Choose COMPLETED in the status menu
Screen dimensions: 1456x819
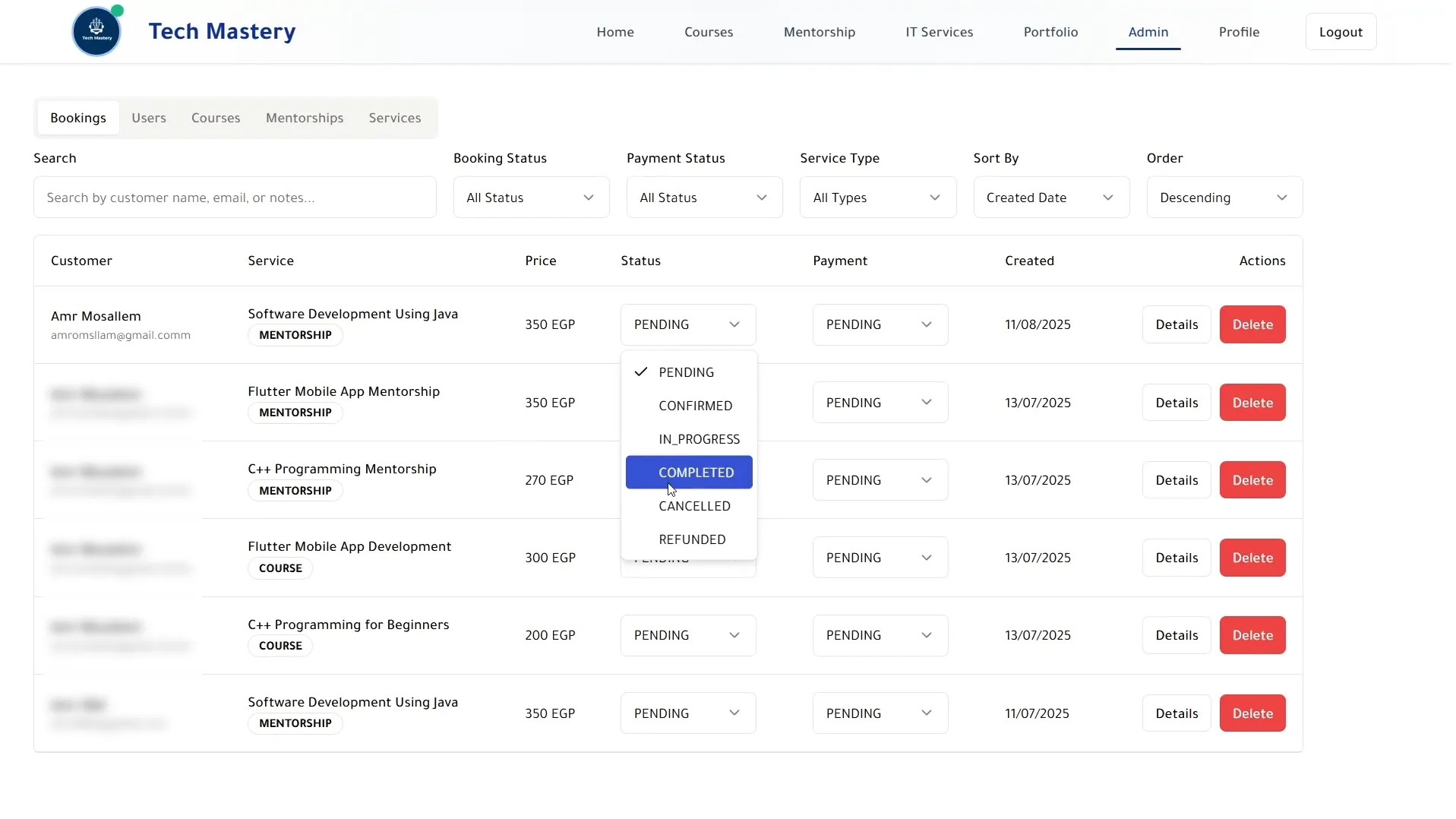[689, 473]
